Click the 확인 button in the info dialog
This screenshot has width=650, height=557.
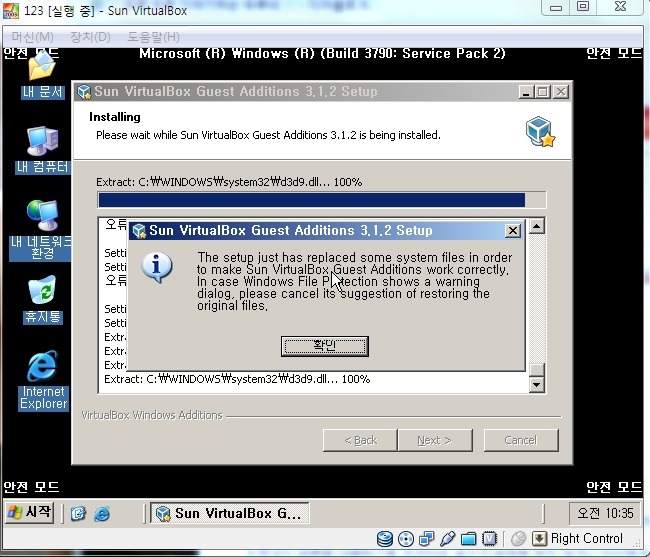(x=325, y=346)
